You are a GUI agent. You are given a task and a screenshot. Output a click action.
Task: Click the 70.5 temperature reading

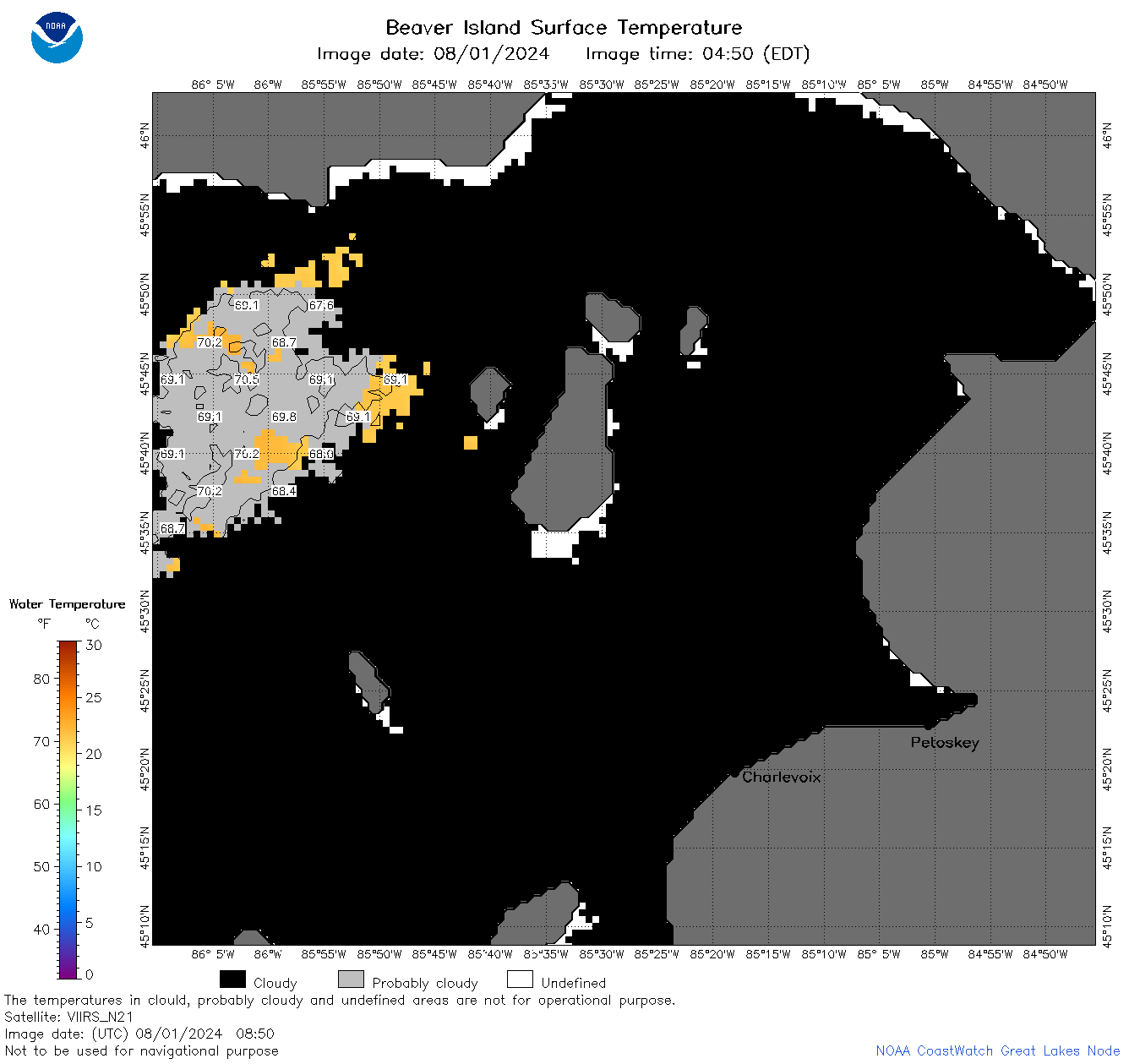tap(247, 379)
